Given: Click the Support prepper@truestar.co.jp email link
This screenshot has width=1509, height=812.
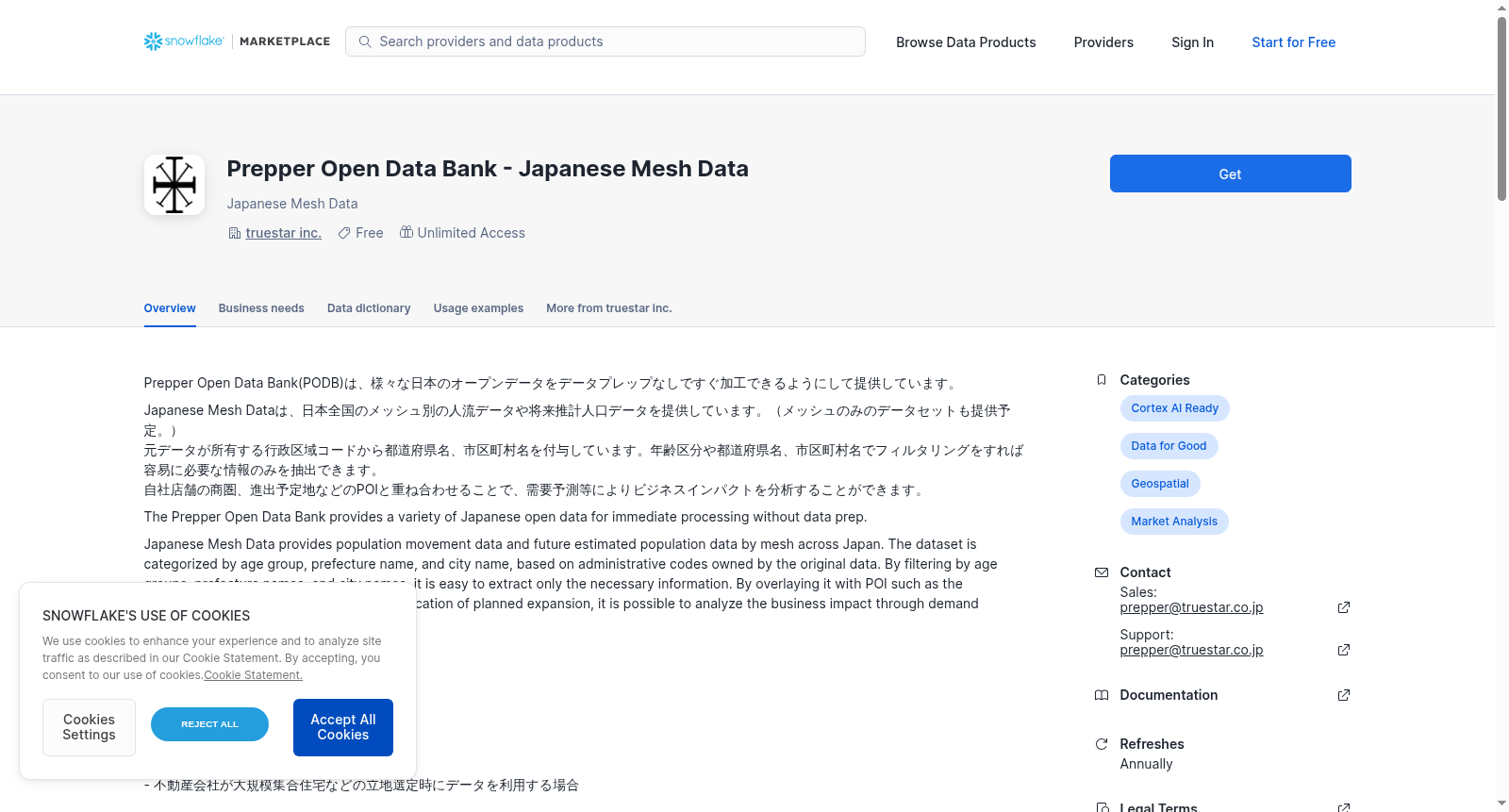Looking at the screenshot, I should (1191, 650).
